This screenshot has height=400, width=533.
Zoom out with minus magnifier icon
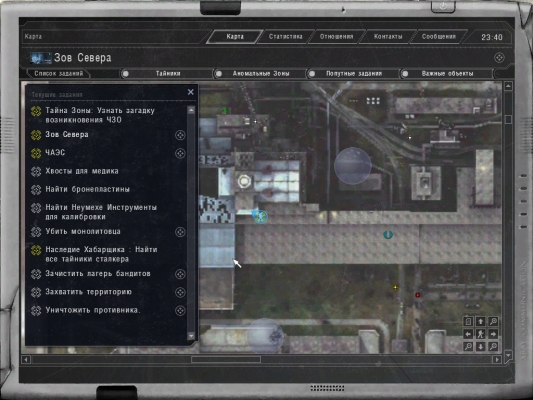coord(468,347)
